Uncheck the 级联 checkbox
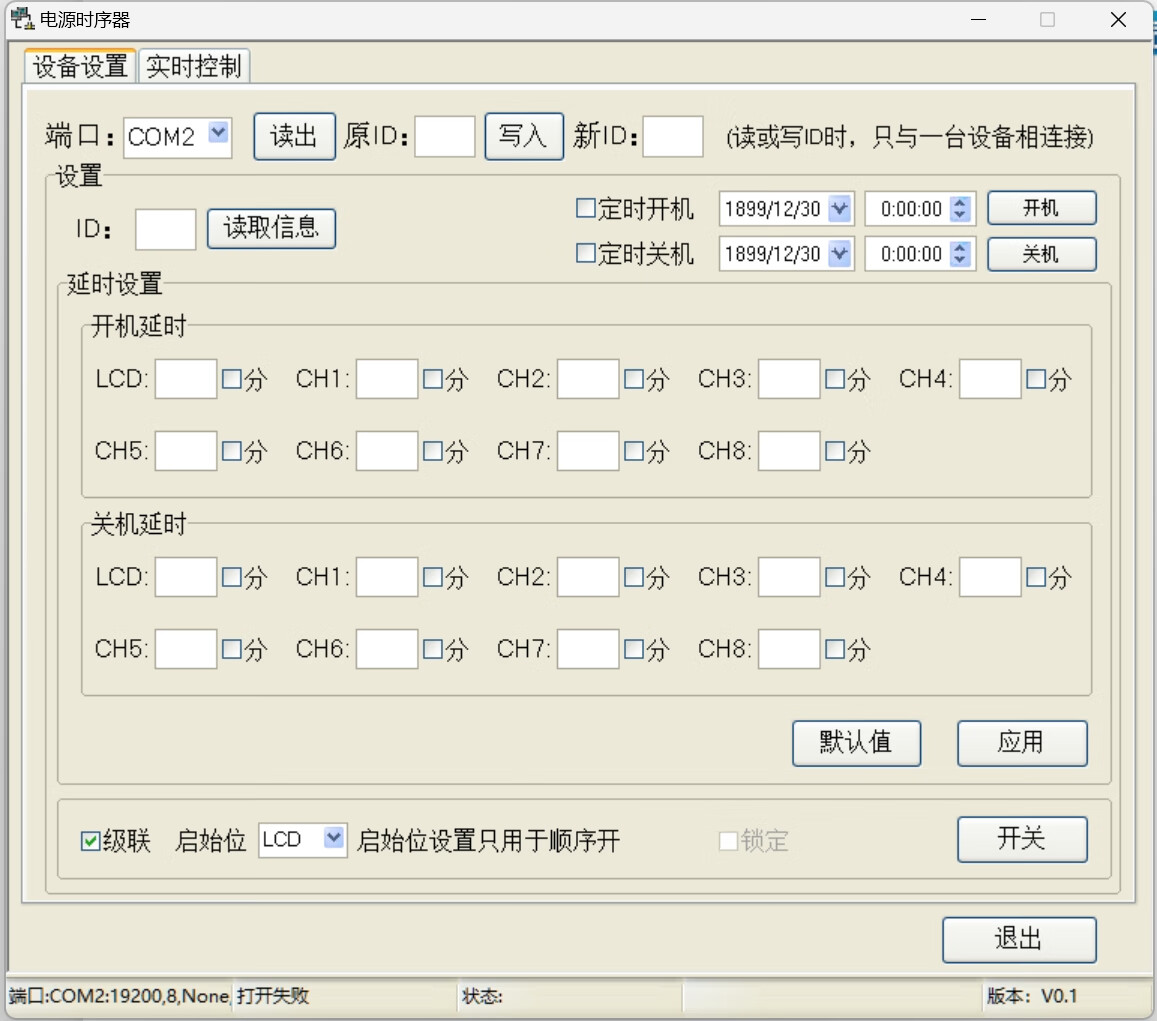The image size is (1157, 1021). [90, 841]
